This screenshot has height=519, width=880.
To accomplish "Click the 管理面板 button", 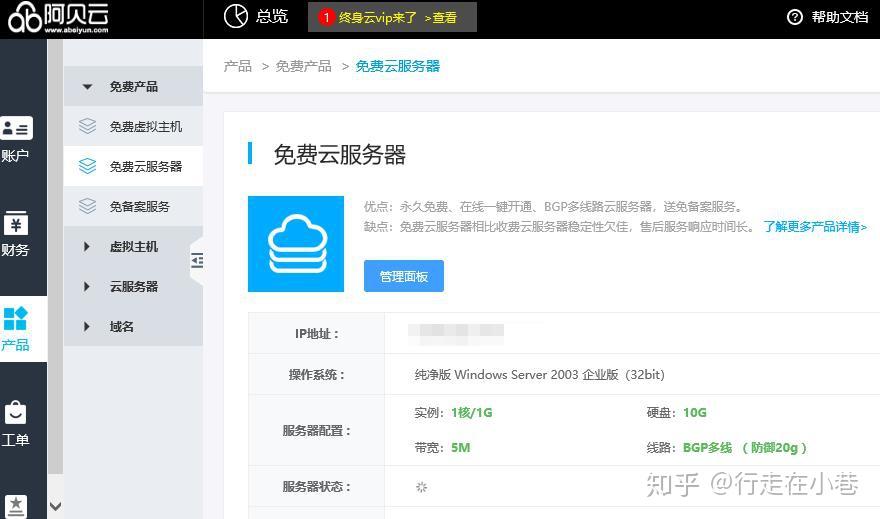I will point(404,276).
